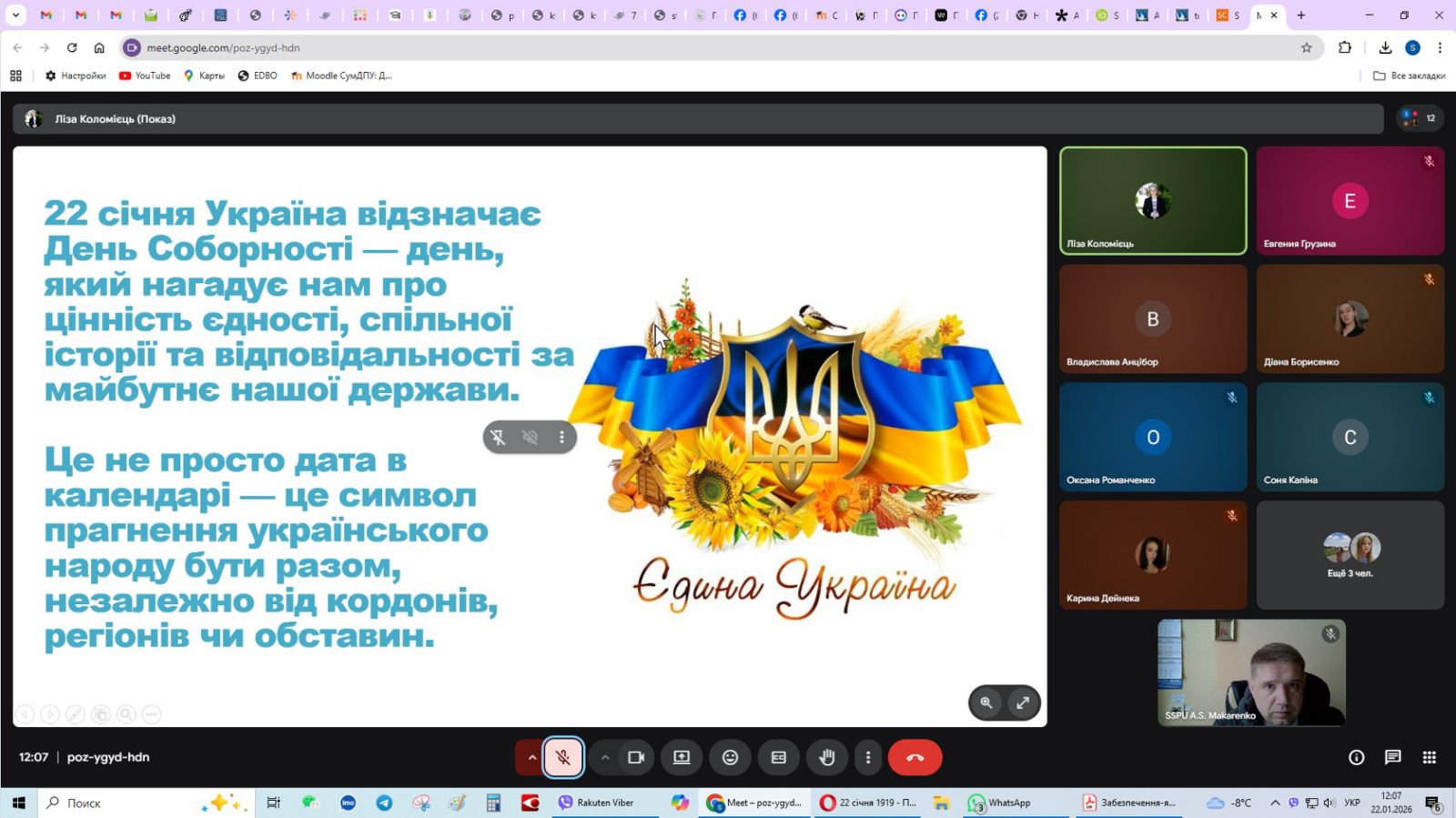Toggle closed captions in the meeting
The width and height of the screenshot is (1456, 818).
click(x=778, y=757)
